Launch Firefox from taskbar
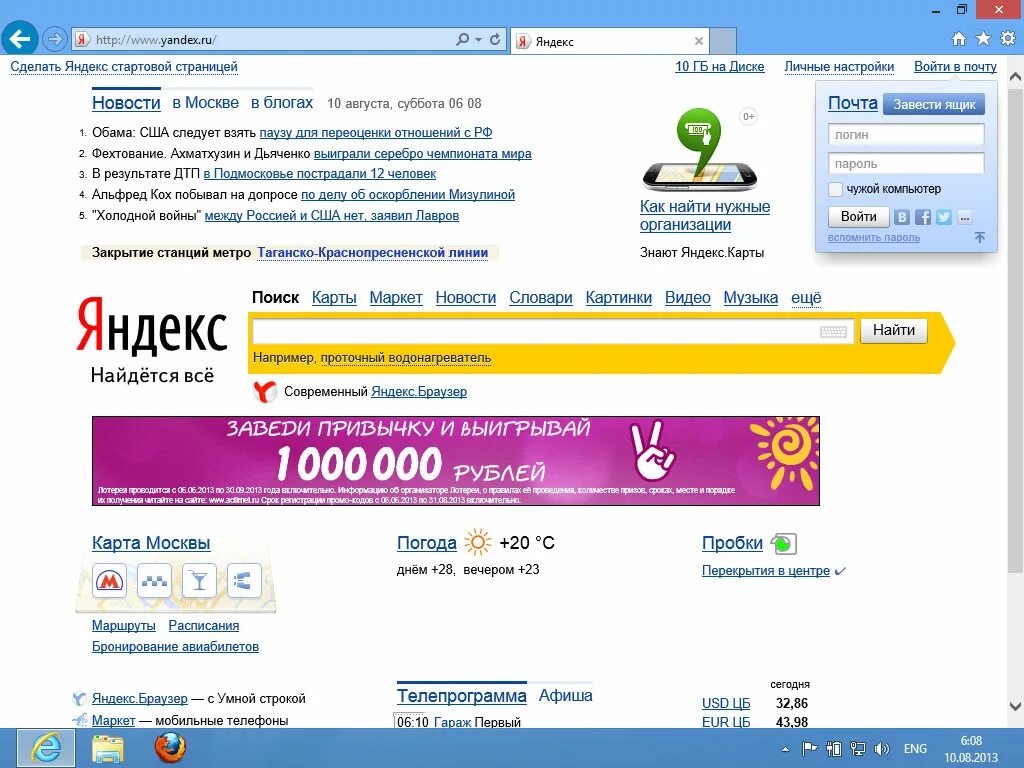The height and width of the screenshot is (768, 1024). point(170,748)
